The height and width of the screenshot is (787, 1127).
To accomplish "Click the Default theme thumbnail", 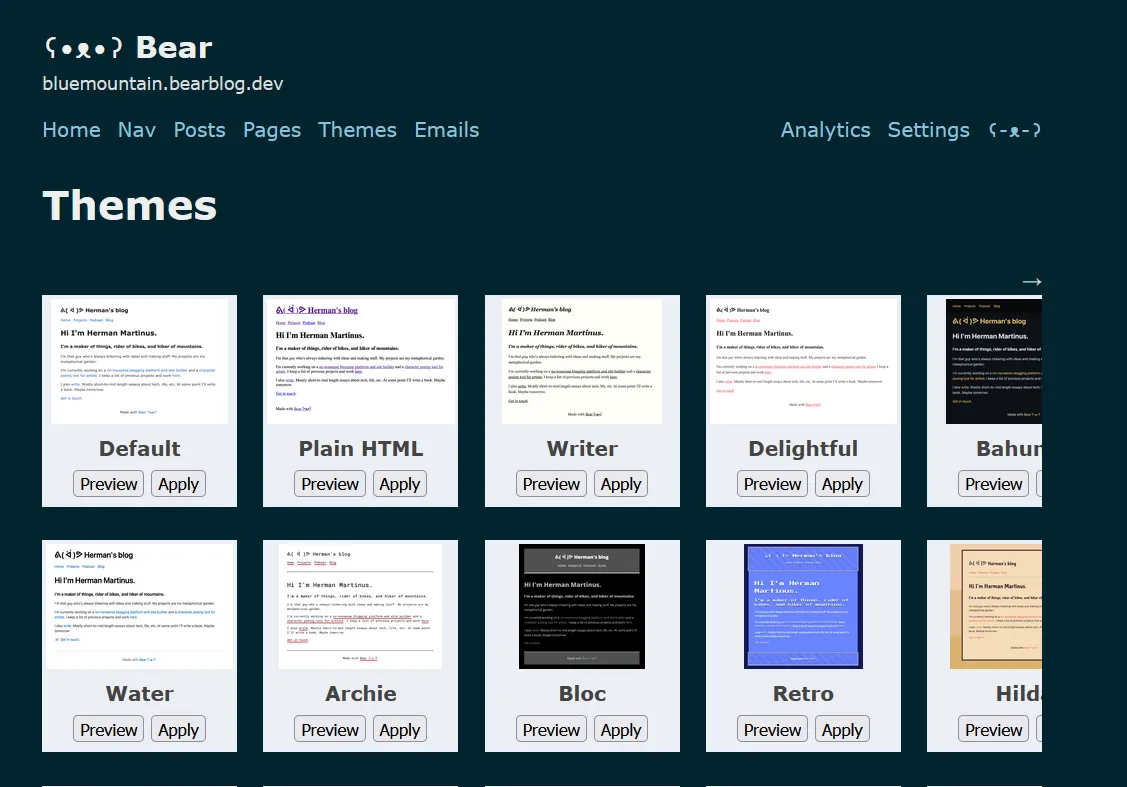I will pos(139,362).
